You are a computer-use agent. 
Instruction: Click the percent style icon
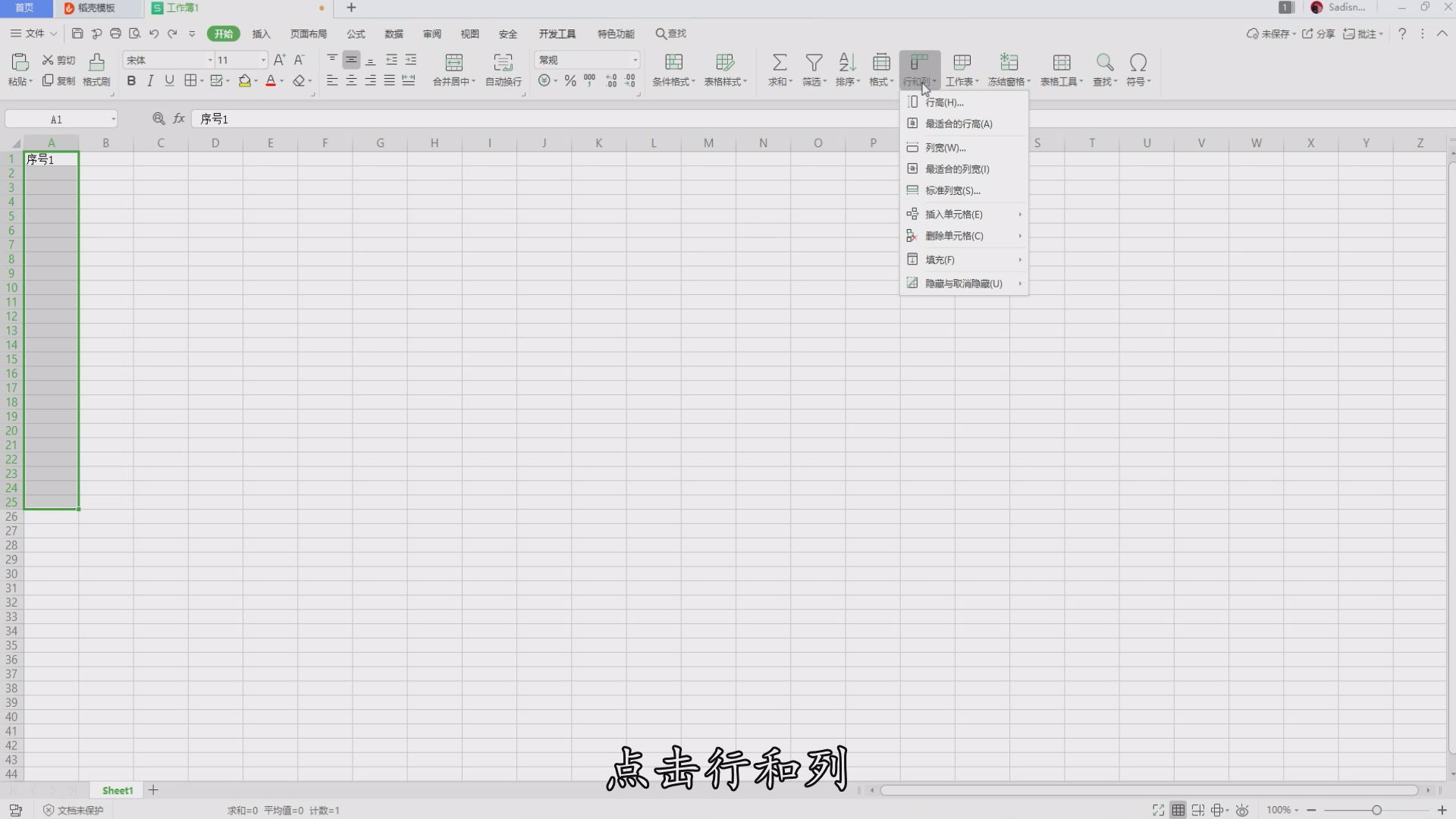570,80
